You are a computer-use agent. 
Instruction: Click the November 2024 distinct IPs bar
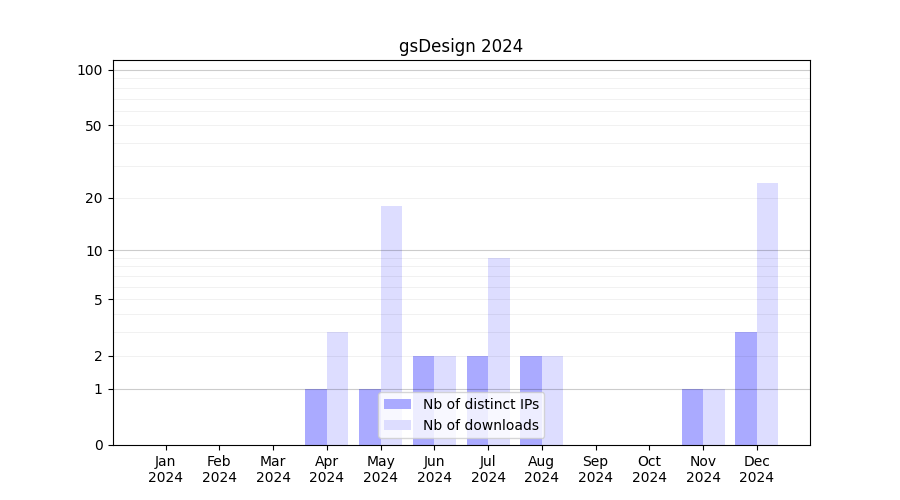pyautogui.click(x=692, y=417)
